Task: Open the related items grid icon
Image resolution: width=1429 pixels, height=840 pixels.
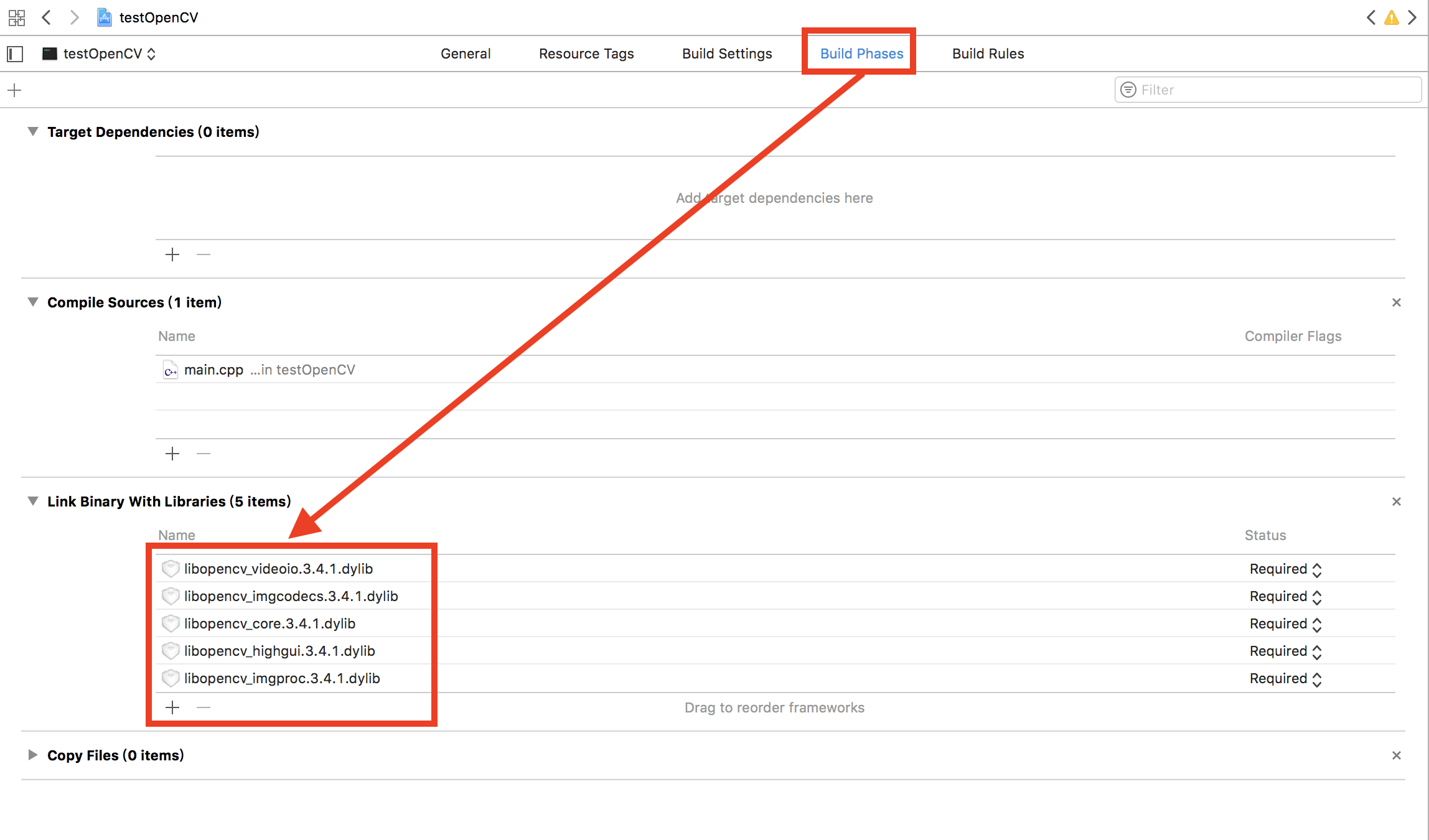Action: click(x=17, y=17)
